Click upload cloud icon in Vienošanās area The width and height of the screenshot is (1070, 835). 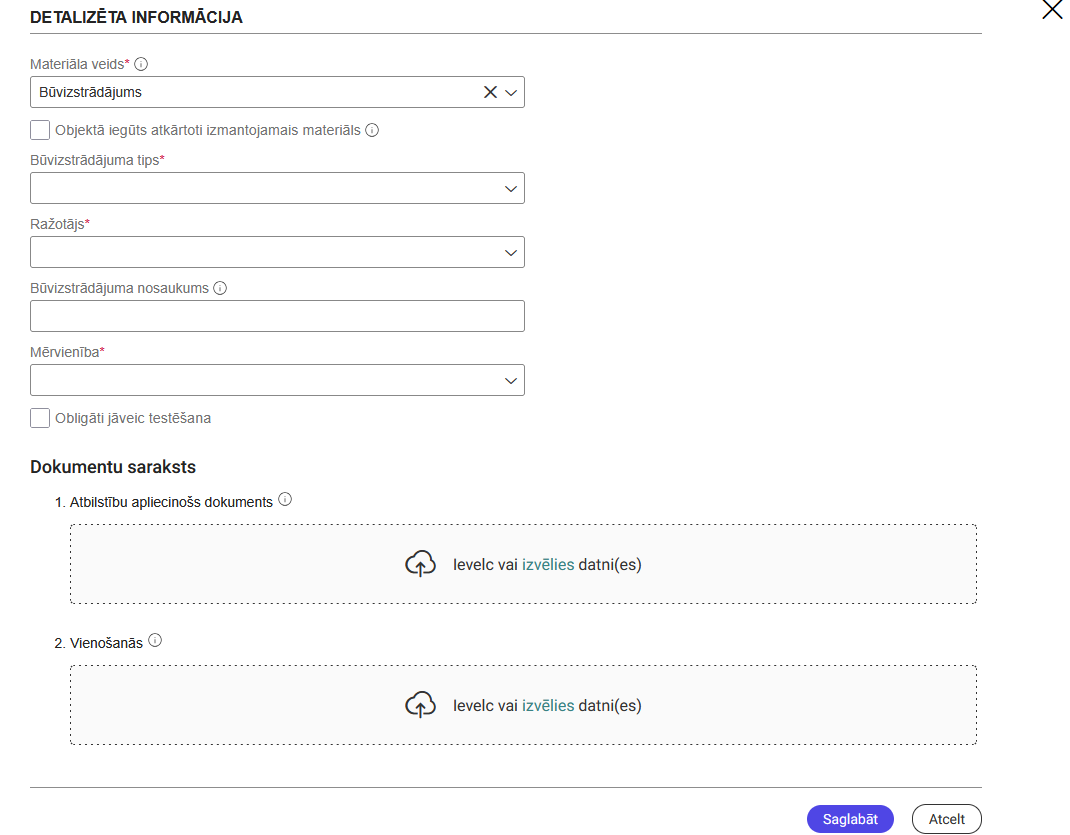[x=420, y=705]
